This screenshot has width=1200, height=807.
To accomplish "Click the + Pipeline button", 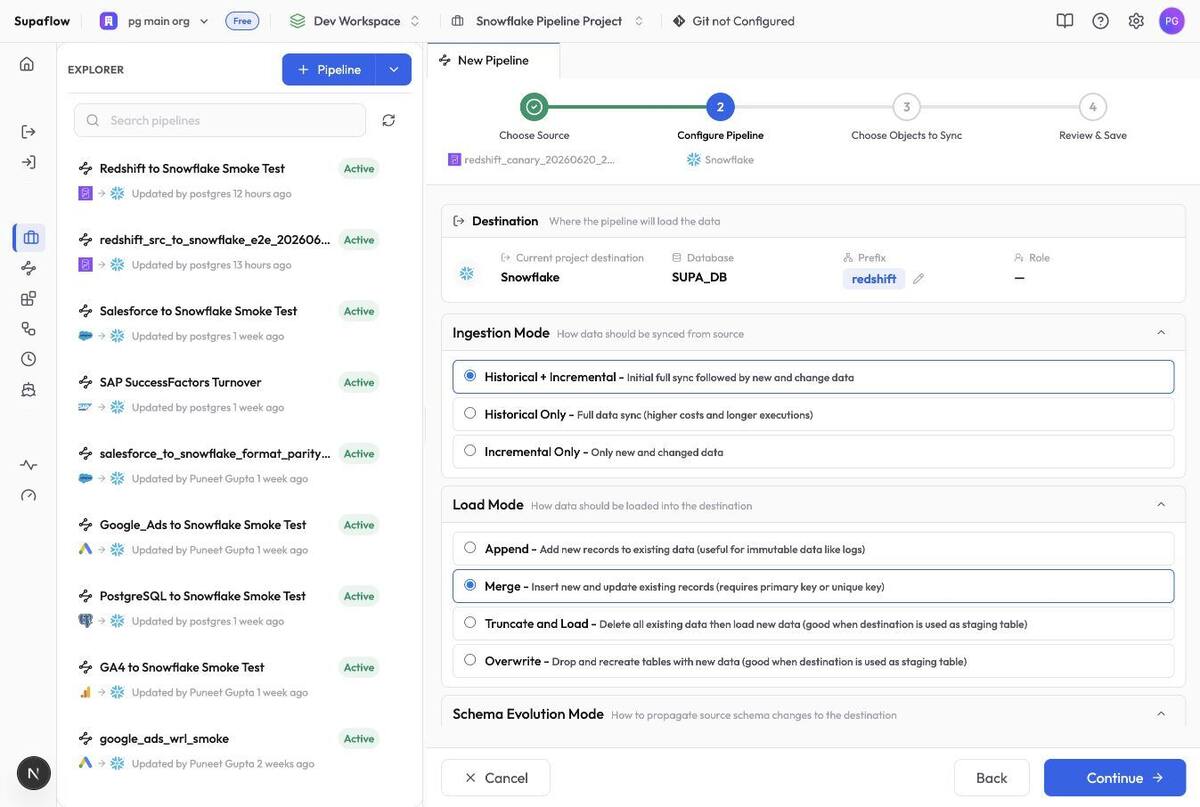I will point(329,69).
